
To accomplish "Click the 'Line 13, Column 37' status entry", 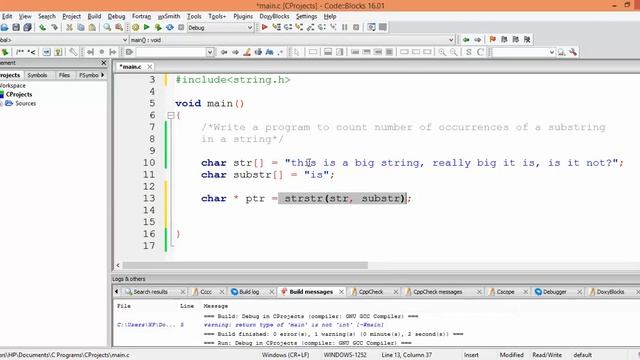I will click(407, 355).
